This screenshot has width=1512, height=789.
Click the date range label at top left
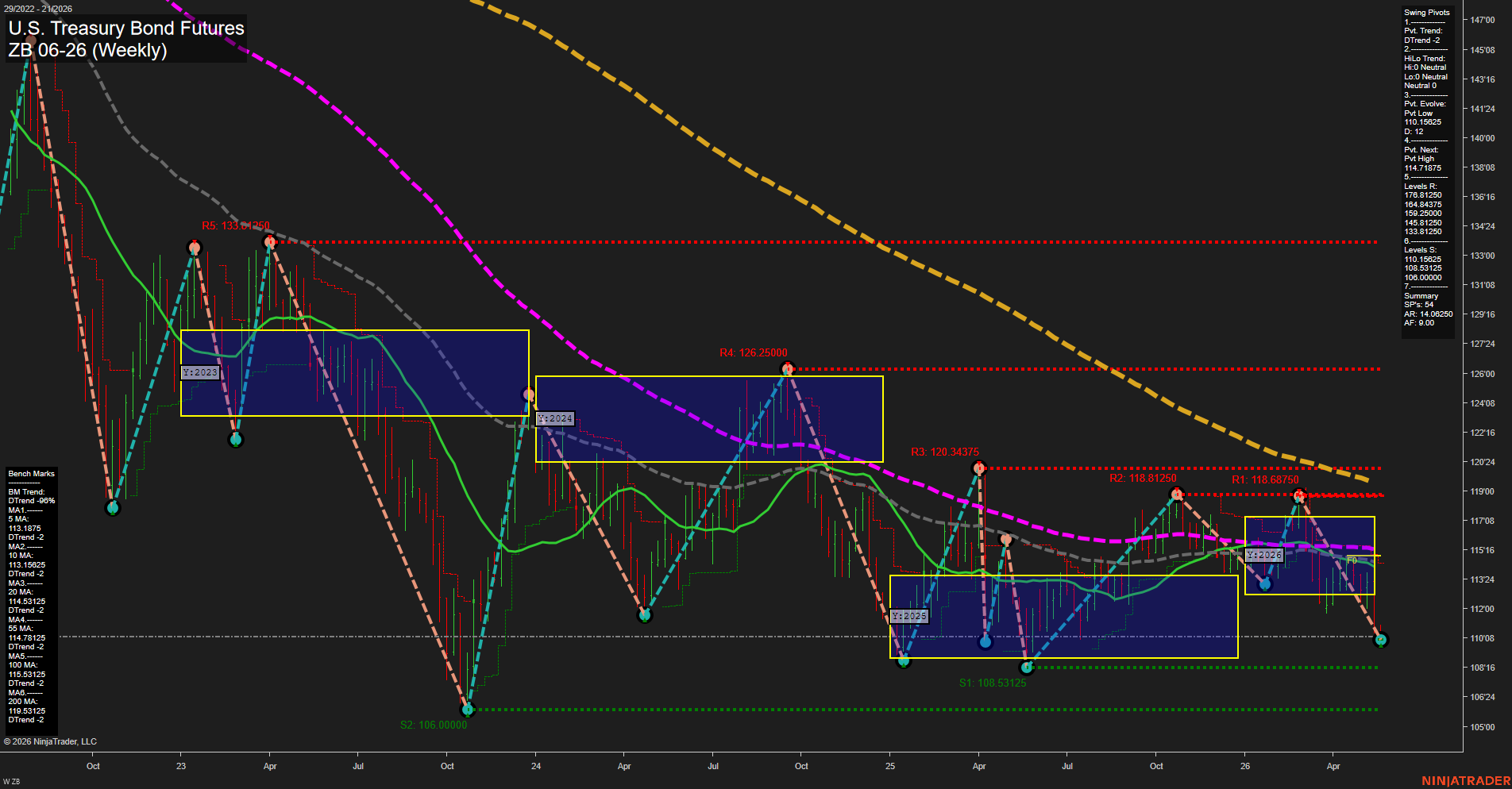pos(38,9)
